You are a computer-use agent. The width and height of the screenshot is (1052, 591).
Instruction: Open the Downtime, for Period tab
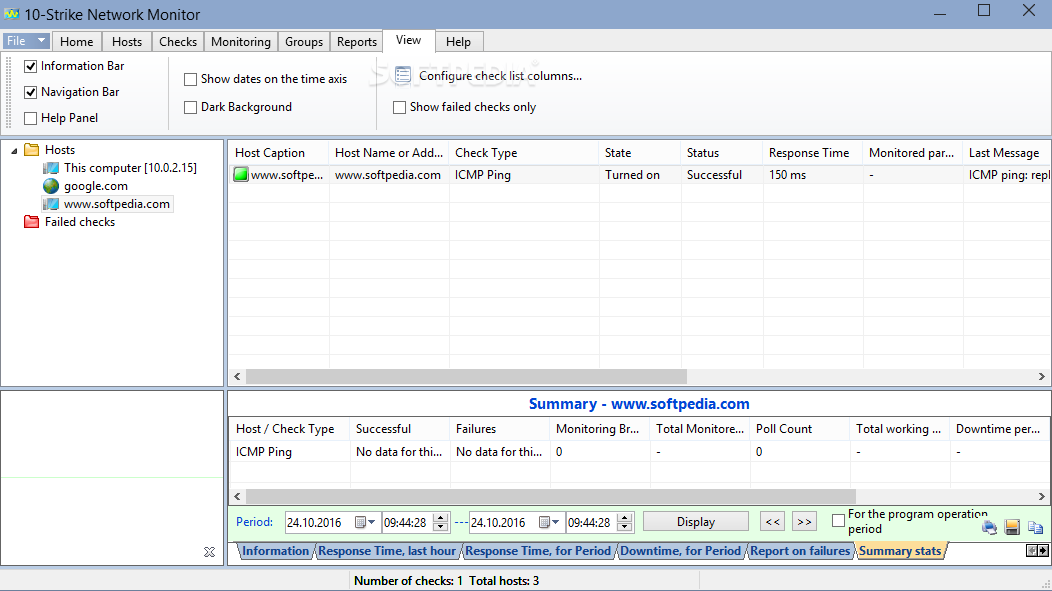(680, 551)
